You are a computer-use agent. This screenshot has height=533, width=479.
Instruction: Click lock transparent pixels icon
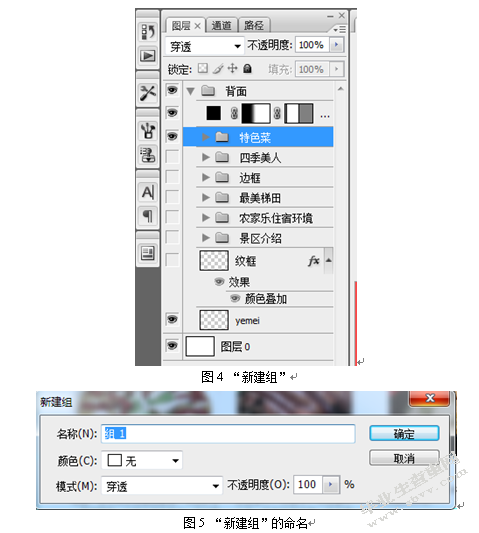click(203, 68)
